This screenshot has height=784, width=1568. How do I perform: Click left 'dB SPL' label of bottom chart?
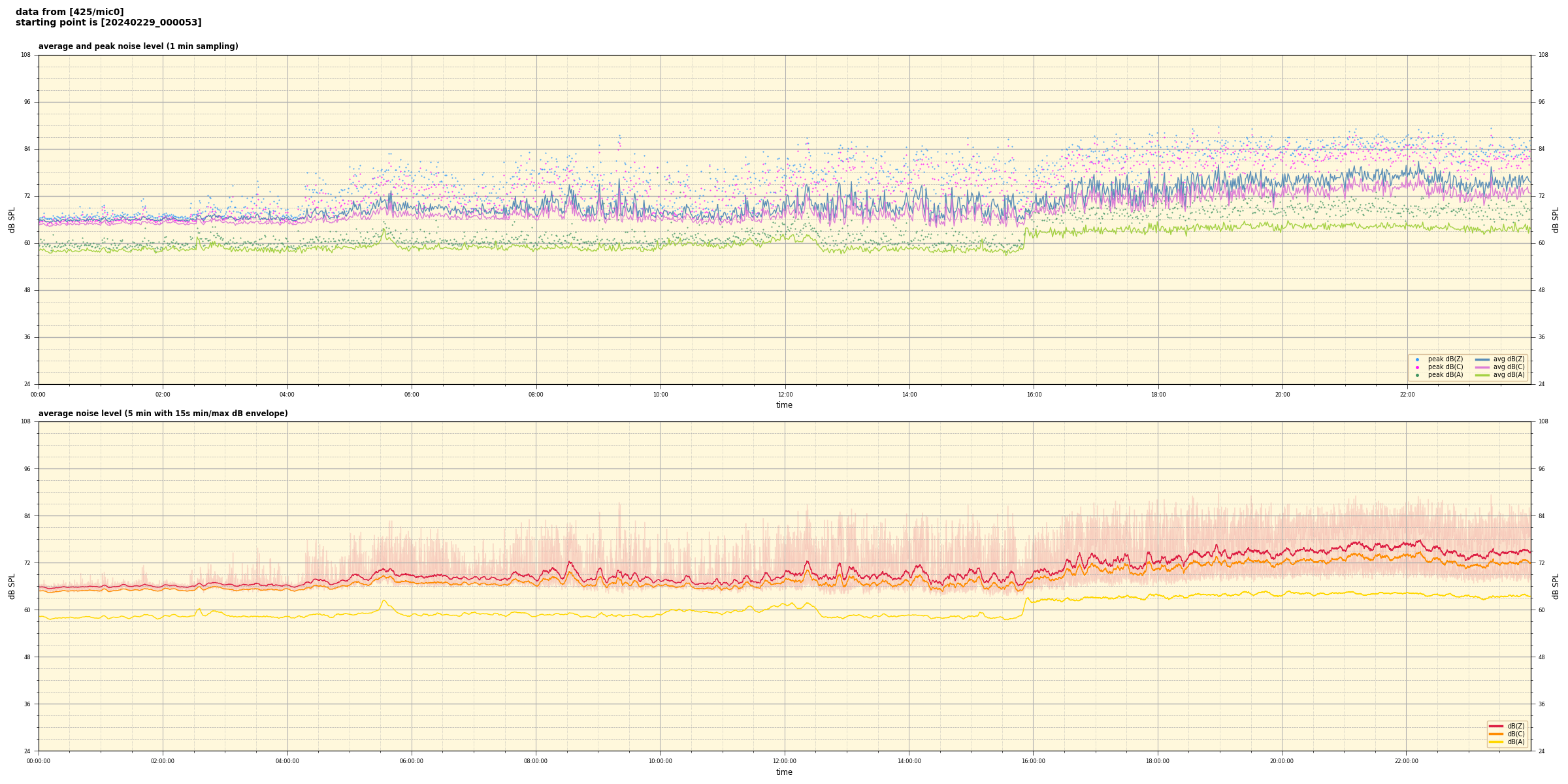pos(12,586)
